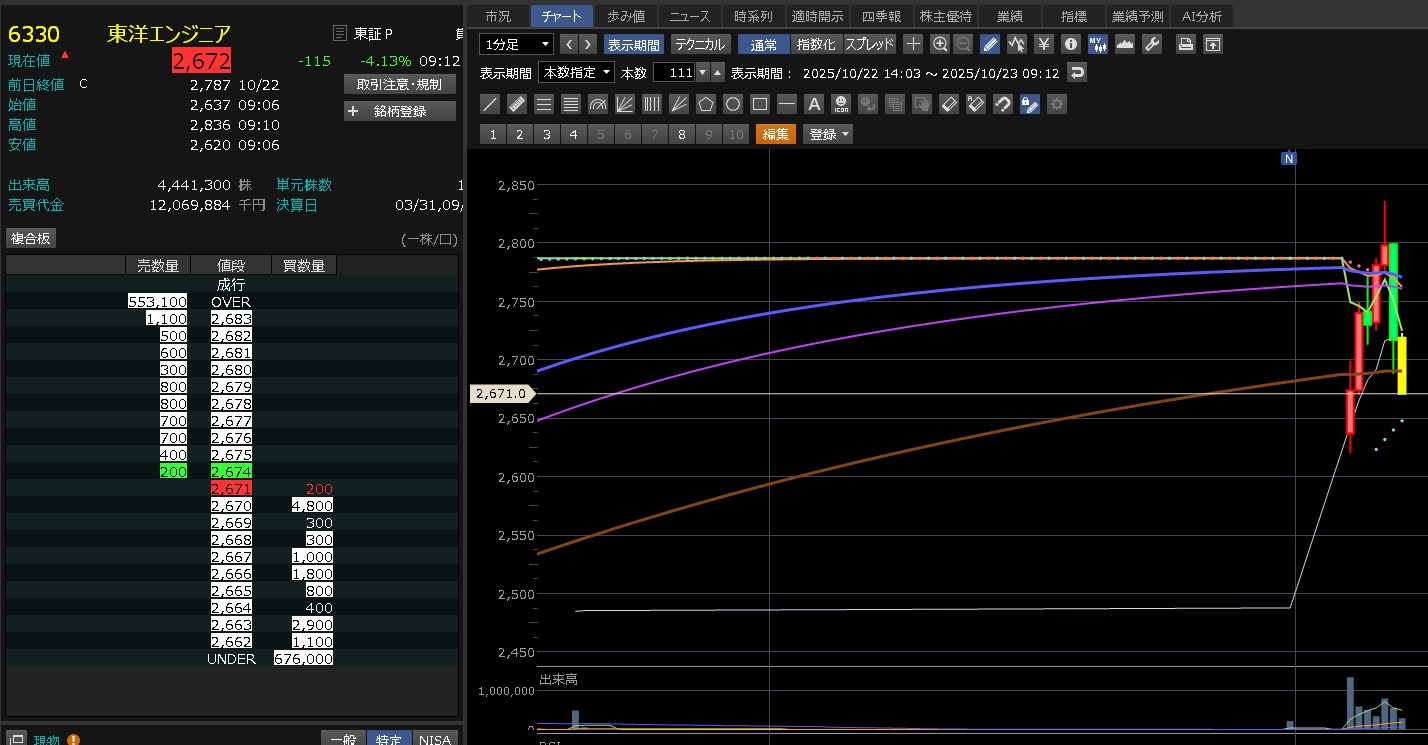This screenshot has height=745, width=1428.
Task: Open chart settings wrench icon
Action: (x=1151, y=44)
